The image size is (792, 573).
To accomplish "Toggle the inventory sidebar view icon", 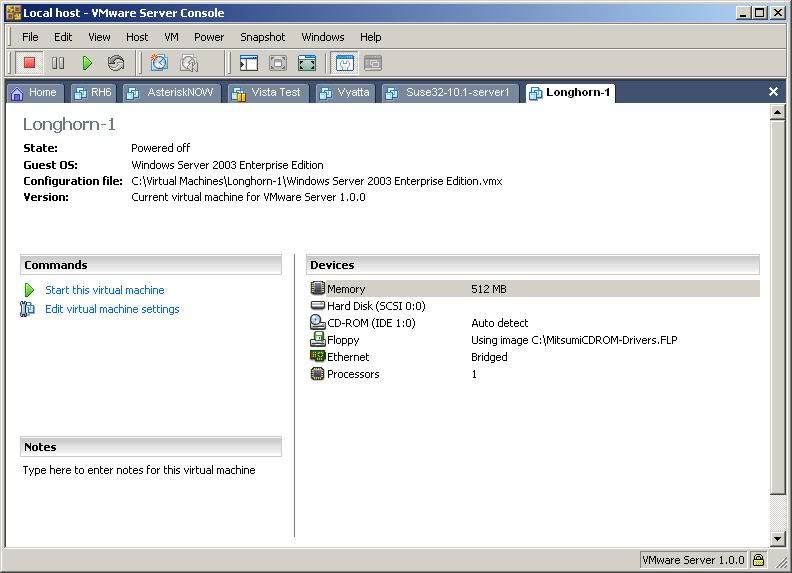I will point(249,63).
